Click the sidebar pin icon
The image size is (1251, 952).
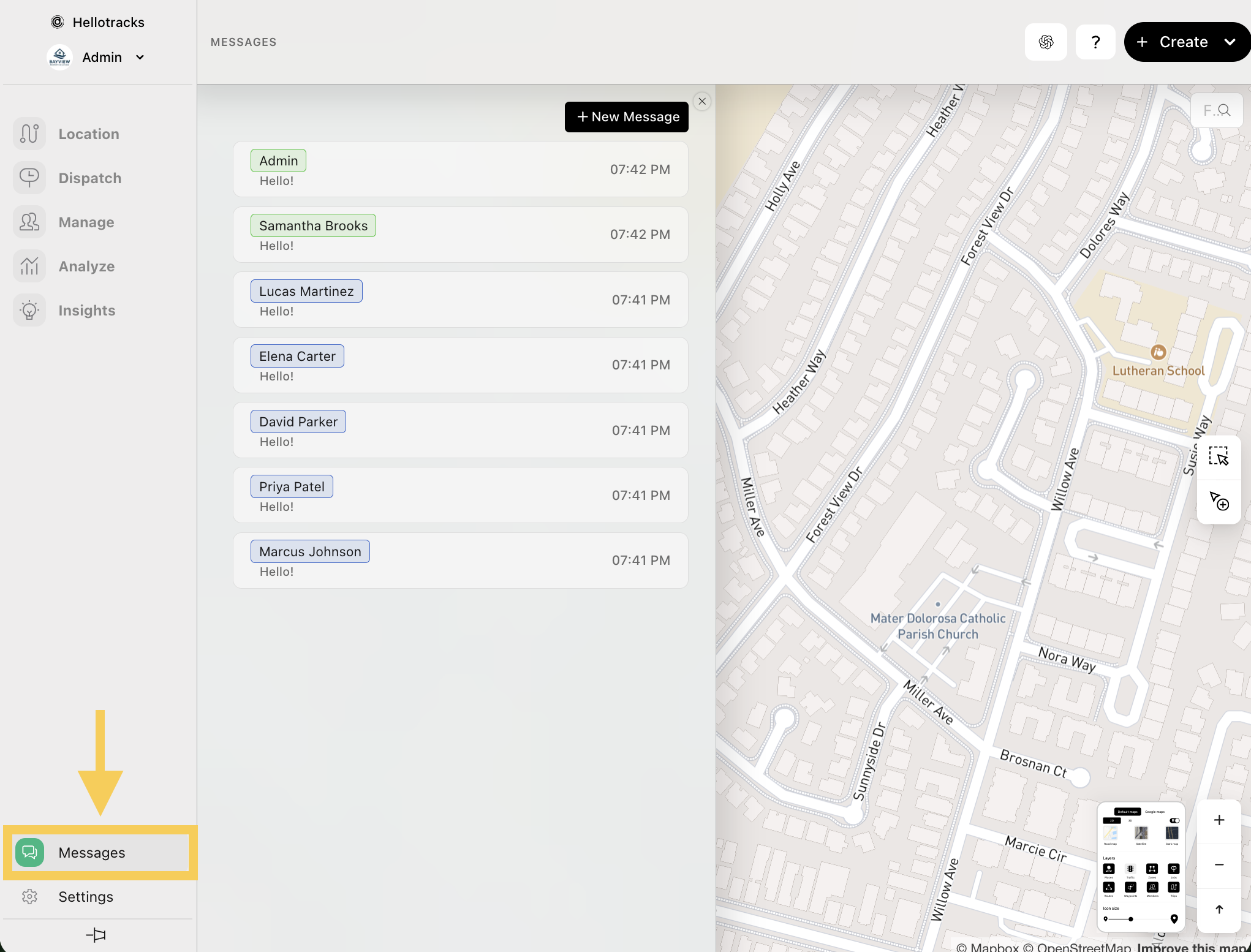[96, 935]
